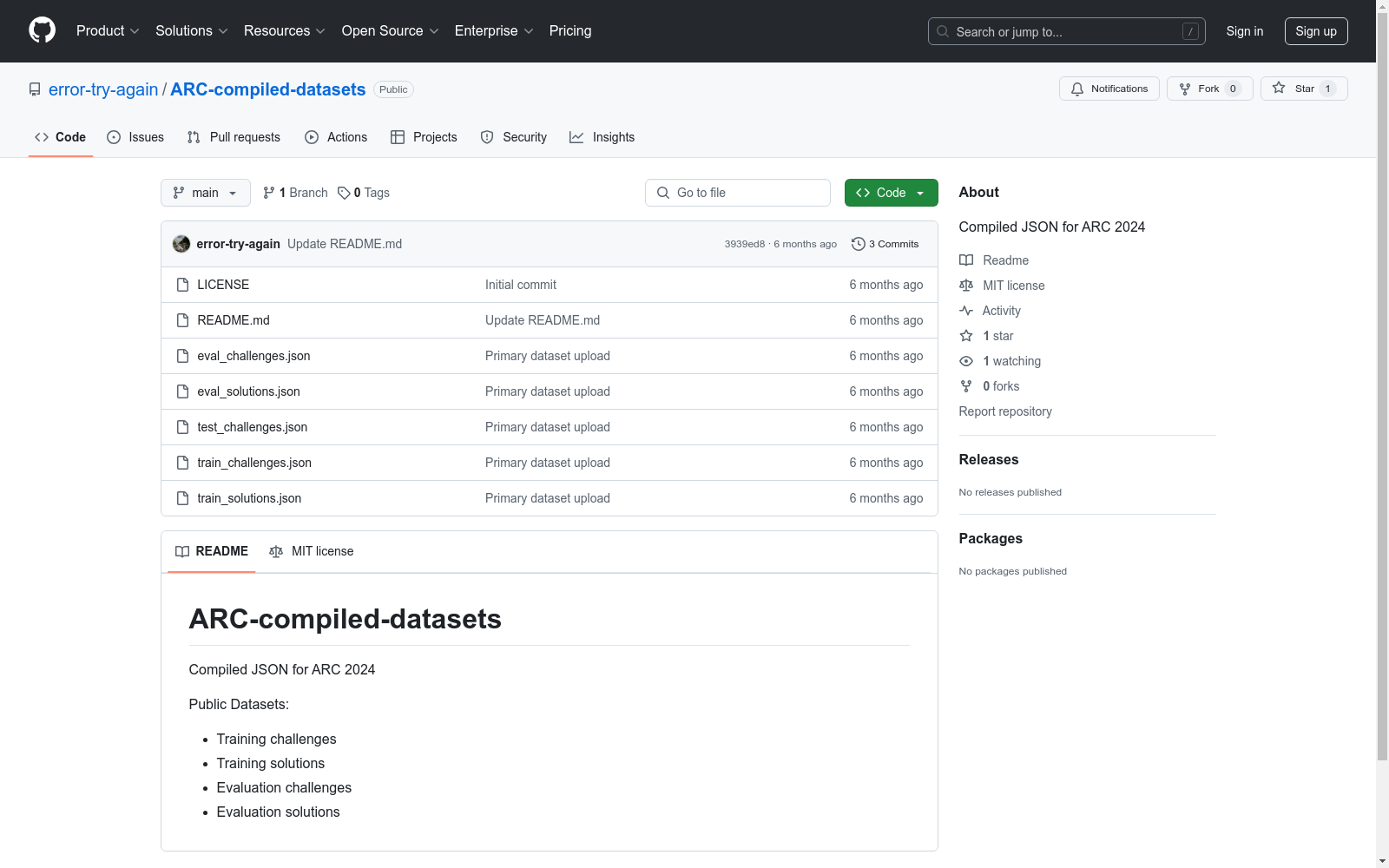
Task: Switch to the Projects tab
Action: (x=424, y=137)
